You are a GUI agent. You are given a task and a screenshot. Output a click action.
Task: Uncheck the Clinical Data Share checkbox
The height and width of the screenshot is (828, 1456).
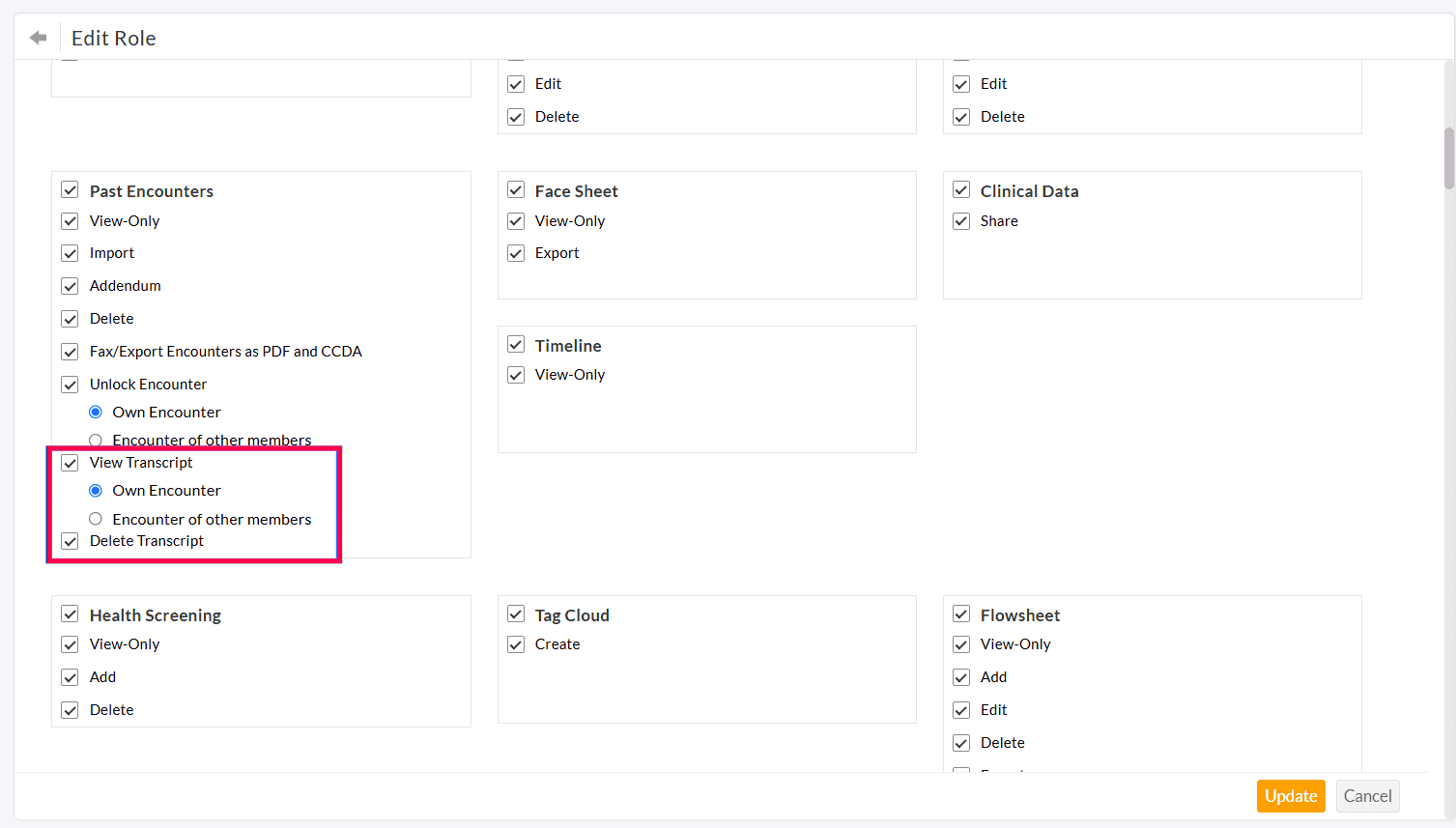tap(961, 221)
